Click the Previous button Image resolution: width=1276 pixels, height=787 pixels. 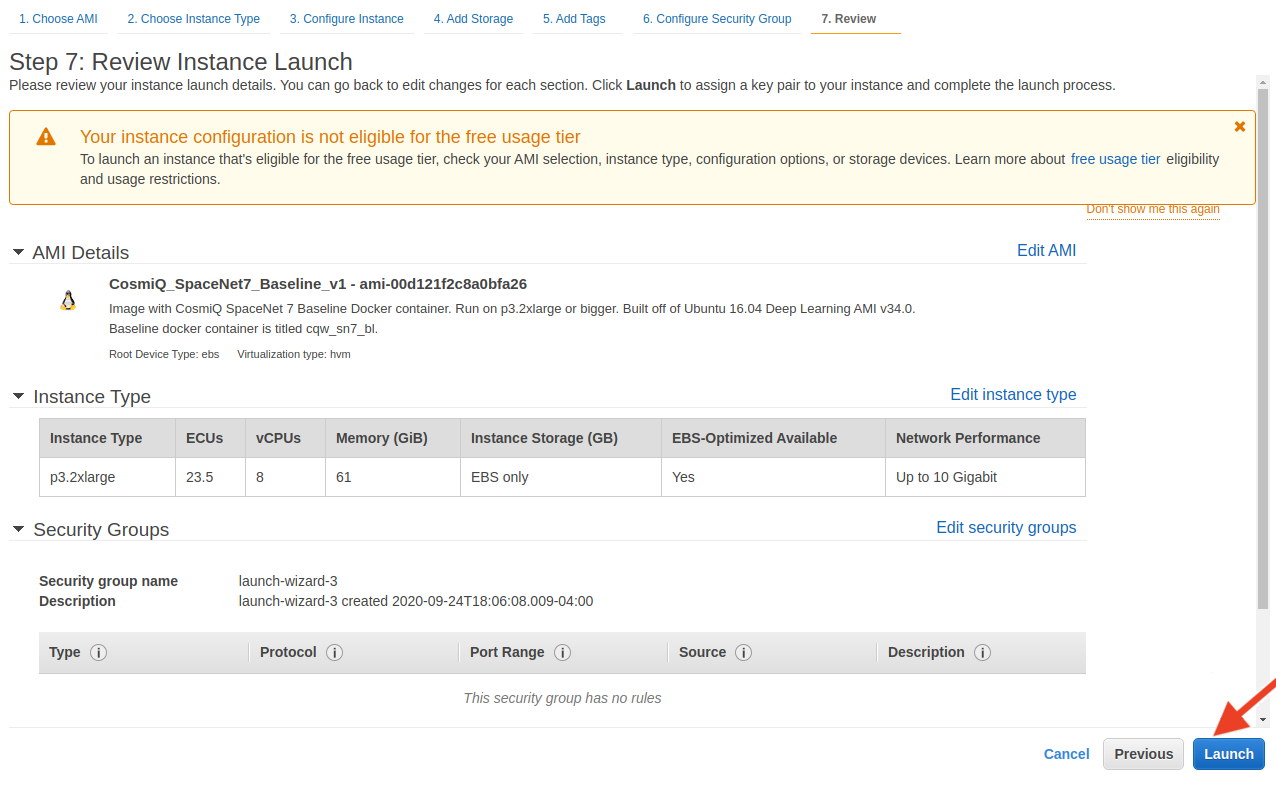click(1143, 754)
